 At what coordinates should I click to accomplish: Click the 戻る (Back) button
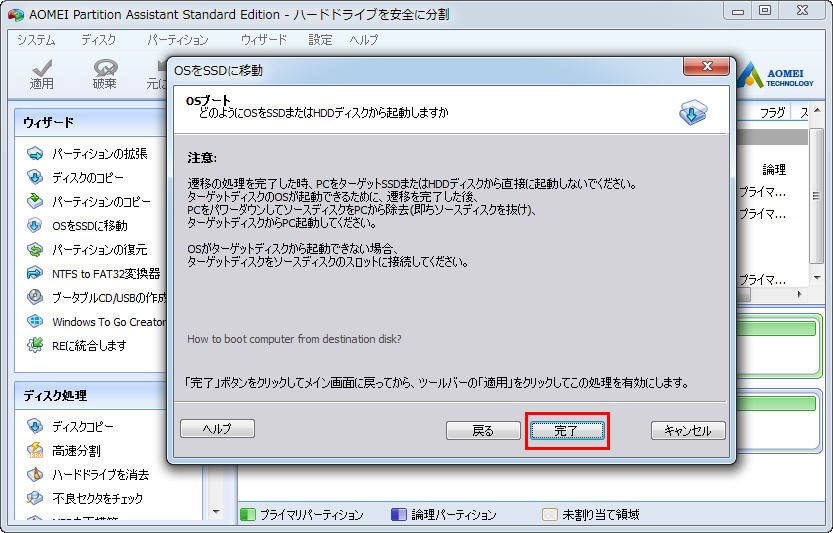point(483,430)
